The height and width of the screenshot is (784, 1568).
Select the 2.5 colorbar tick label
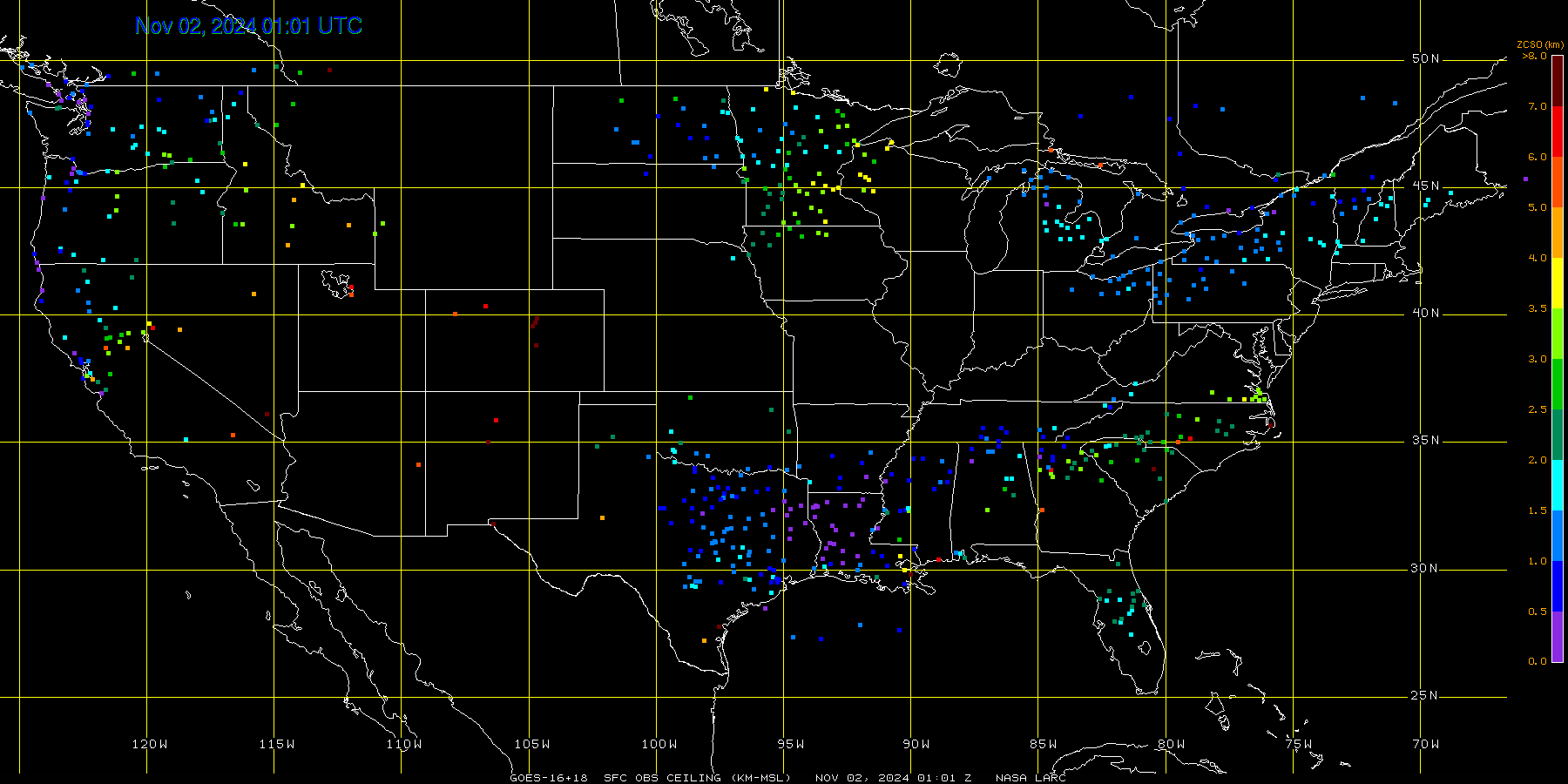pos(1538,410)
